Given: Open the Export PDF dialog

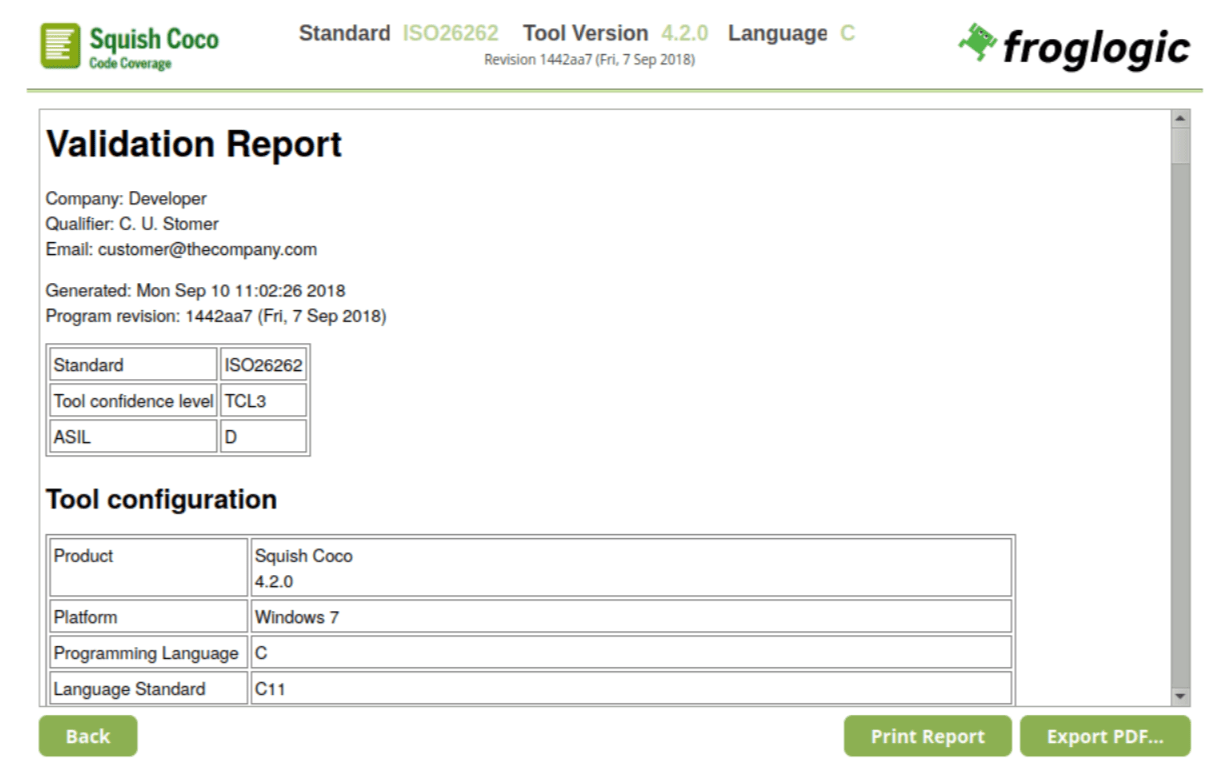Looking at the screenshot, I should point(1104,736).
